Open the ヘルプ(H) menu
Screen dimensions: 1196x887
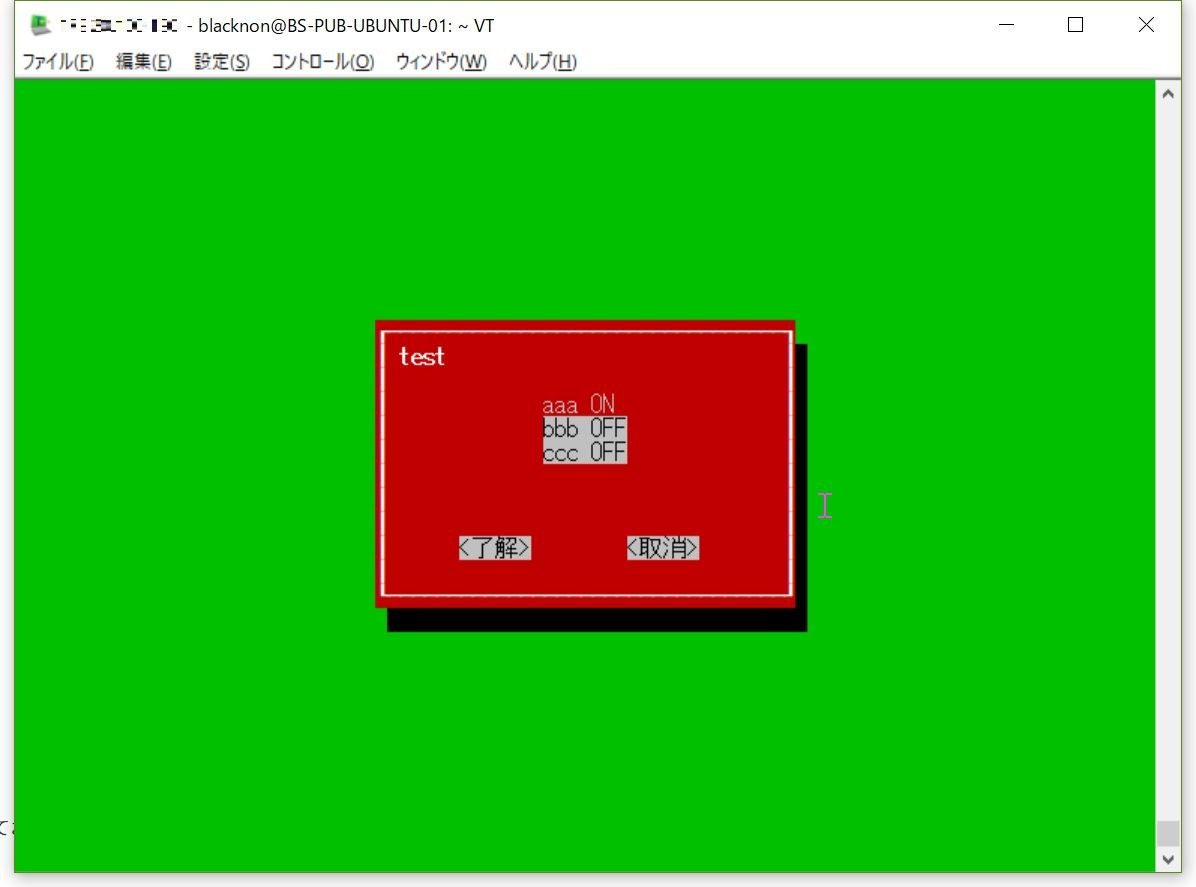point(543,62)
